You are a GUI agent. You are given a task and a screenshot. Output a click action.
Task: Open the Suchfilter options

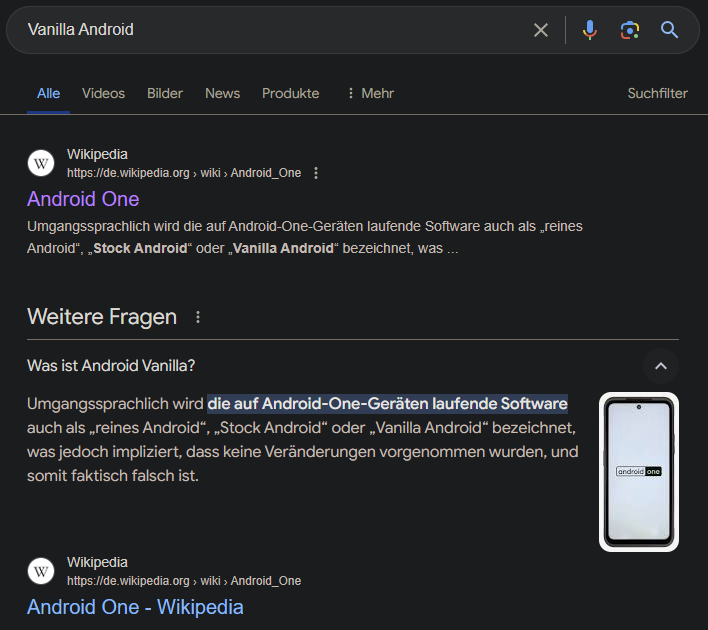pos(657,93)
